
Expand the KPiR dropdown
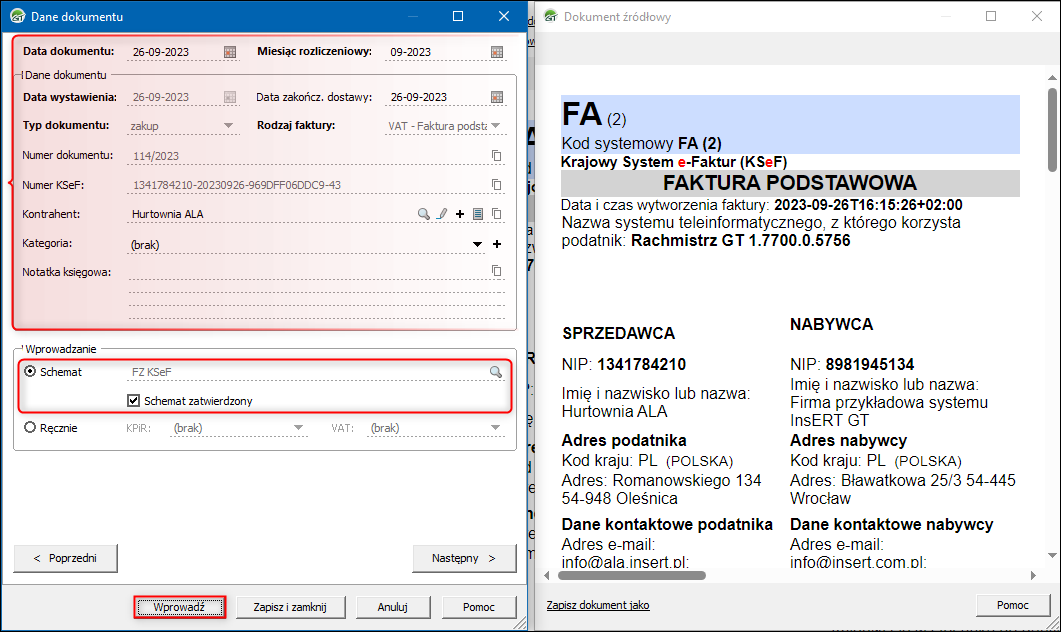pos(298,428)
